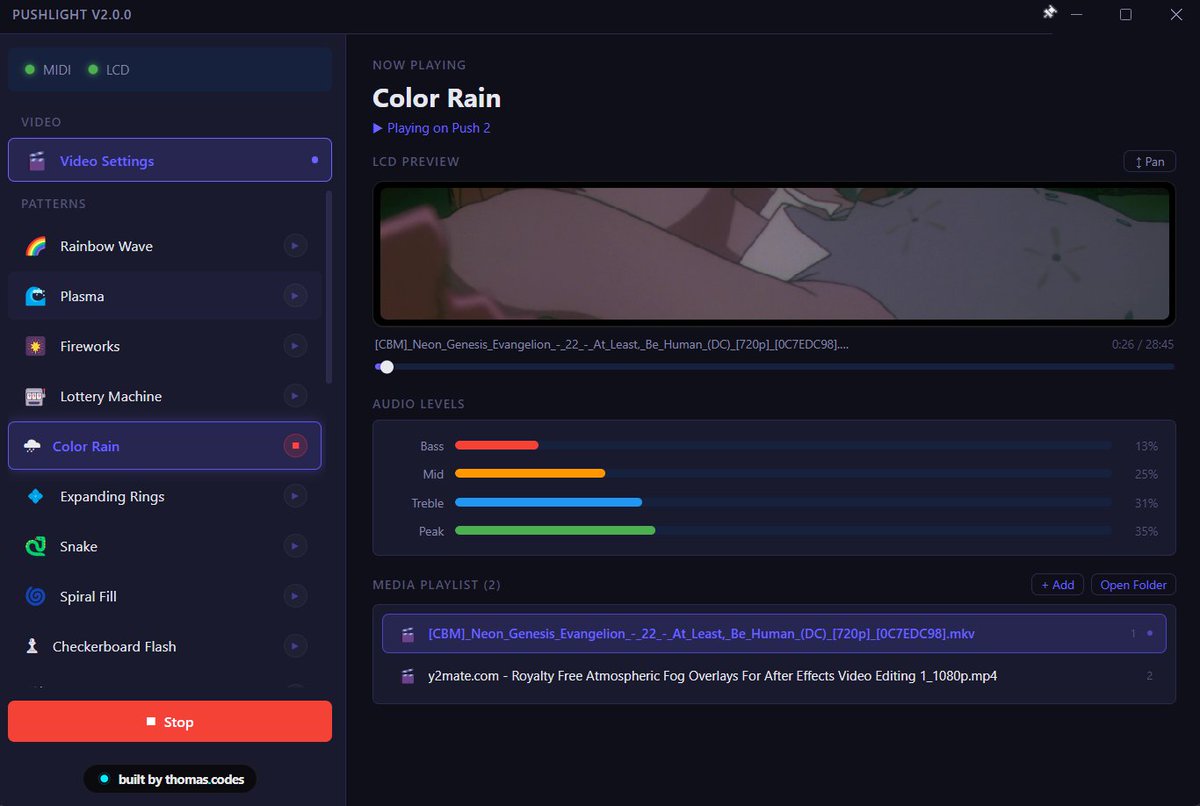This screenshot has width=1200, height=806.
Task: Click the Media Playlist (2) heading
Action: pyautogui.click(x=437, y=585)
